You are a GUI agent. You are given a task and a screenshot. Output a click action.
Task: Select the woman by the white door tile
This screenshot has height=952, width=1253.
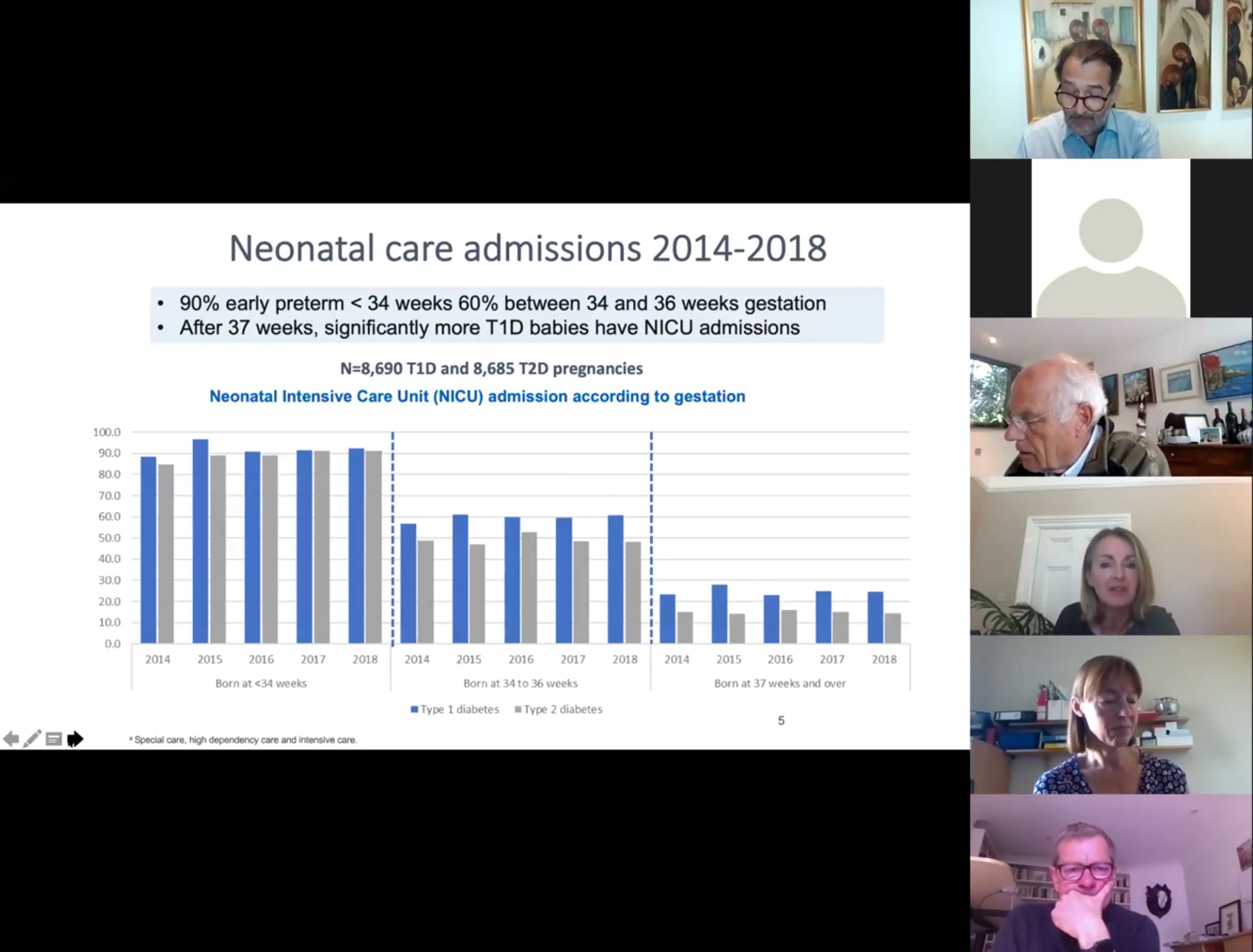pos(1112,556)
